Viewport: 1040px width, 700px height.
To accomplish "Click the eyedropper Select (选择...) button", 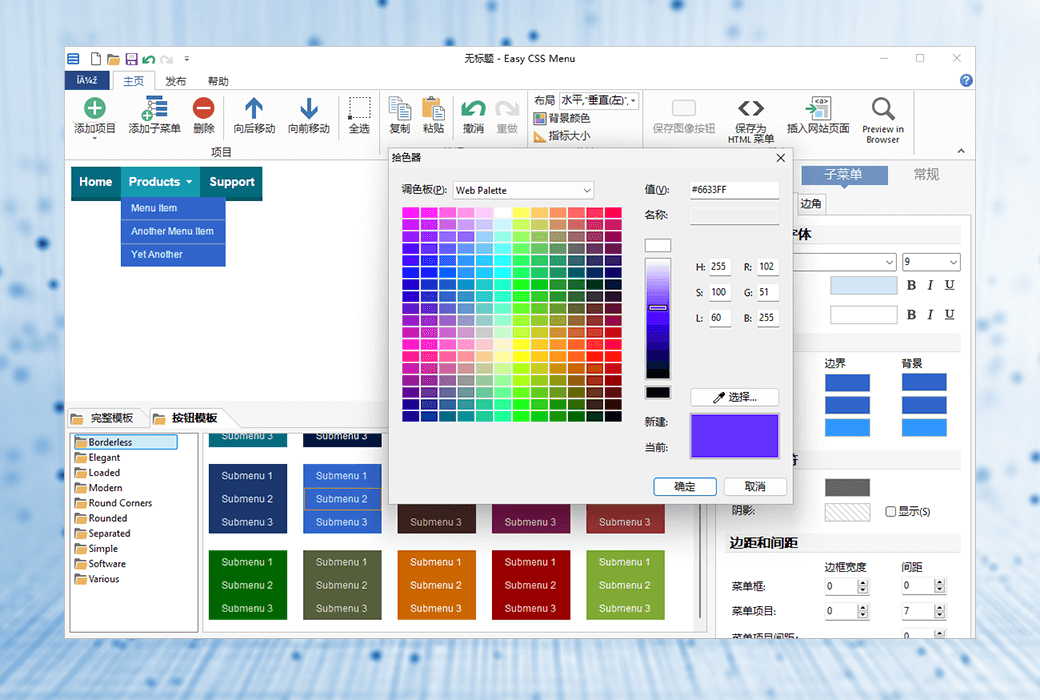I will click(x=734, y=397).
